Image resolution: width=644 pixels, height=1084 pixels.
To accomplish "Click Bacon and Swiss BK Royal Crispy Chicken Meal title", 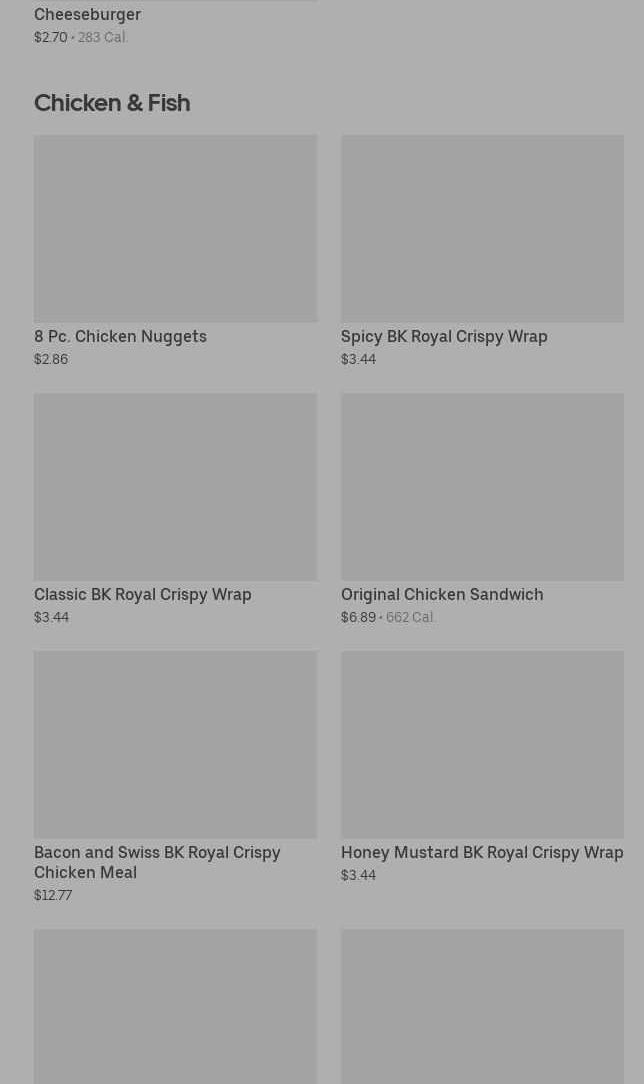I will click(158, 862).
